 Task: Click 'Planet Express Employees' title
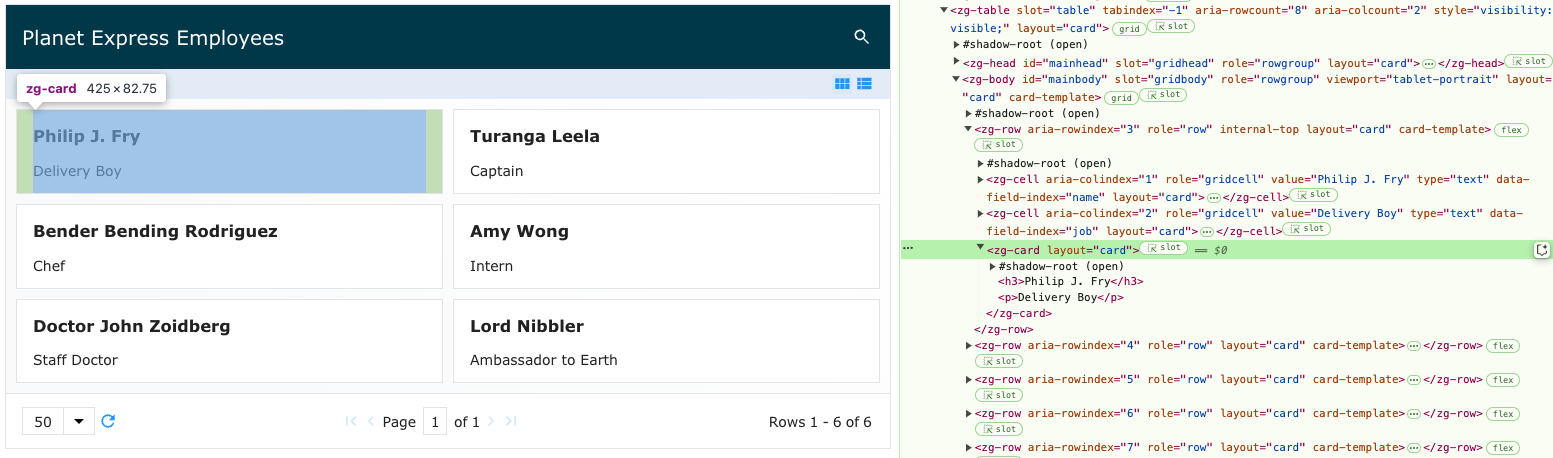(153, 38)
